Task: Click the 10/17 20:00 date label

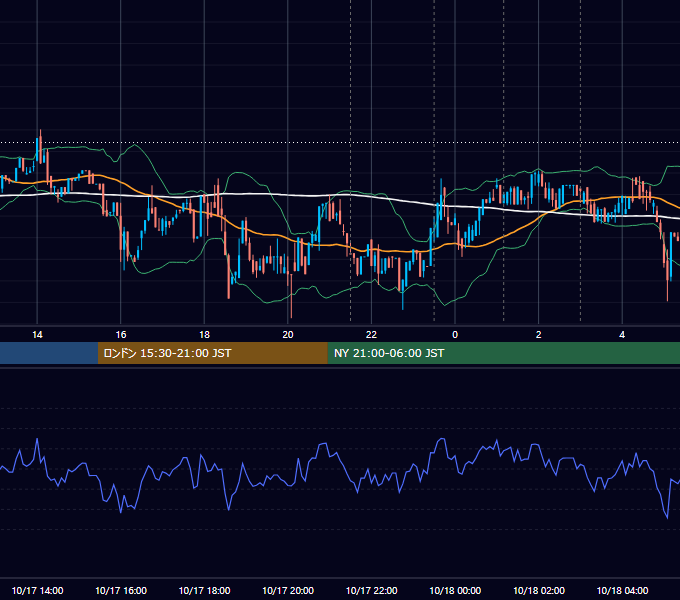Action: (288, 590)
